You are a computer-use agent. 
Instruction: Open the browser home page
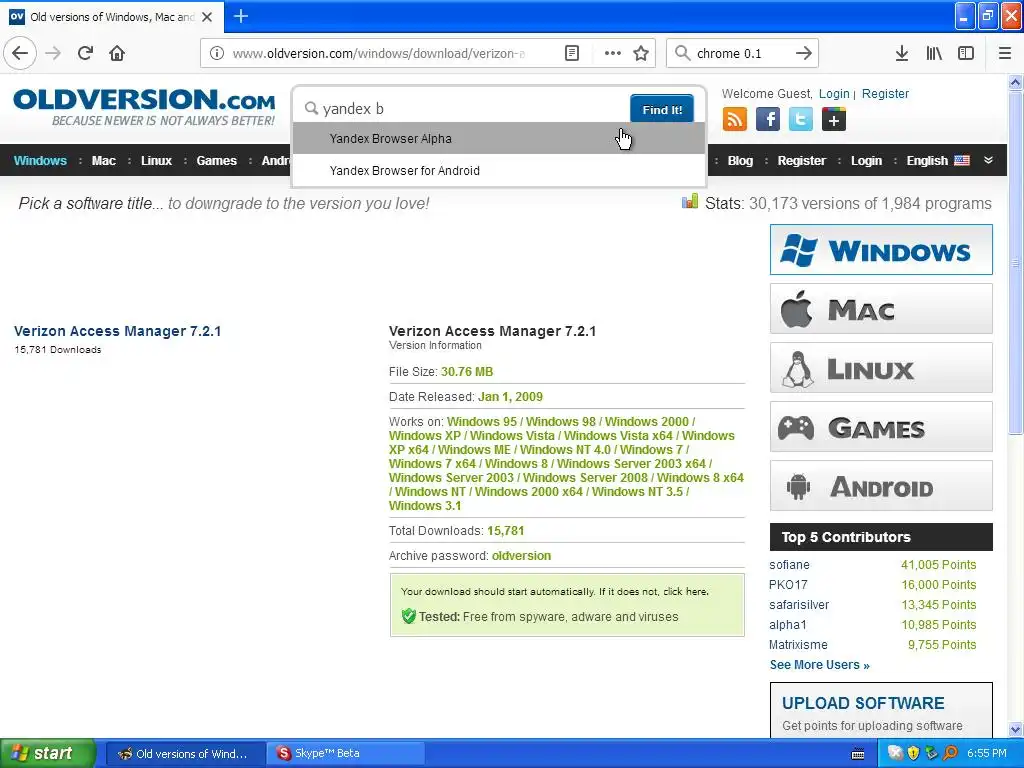[117, 53]
